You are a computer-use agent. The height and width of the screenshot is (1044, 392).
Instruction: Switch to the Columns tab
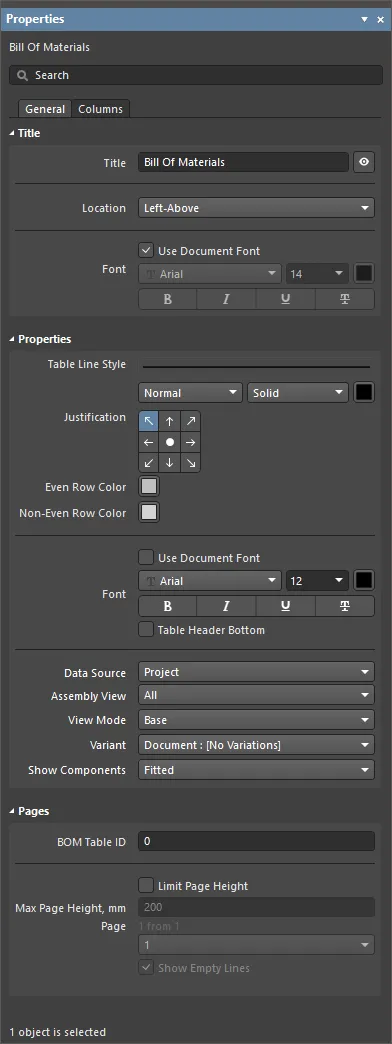click(100, 109)
